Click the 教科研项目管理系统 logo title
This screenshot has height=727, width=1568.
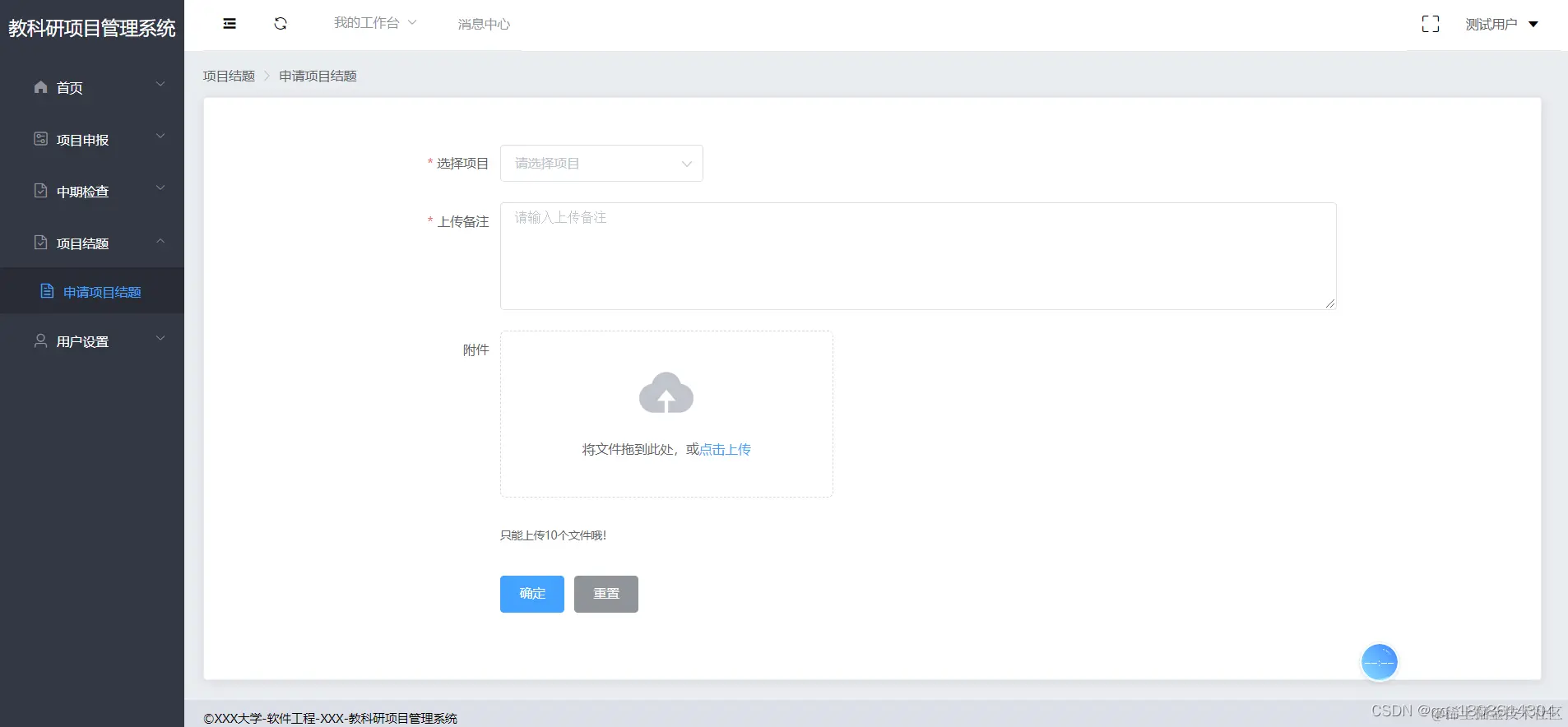92,28
